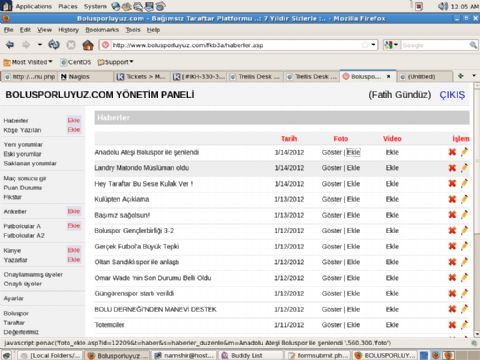This screenshot has height=360, width=480.
Task: Open Ayarlar in the sidebar
Action: 14,298
